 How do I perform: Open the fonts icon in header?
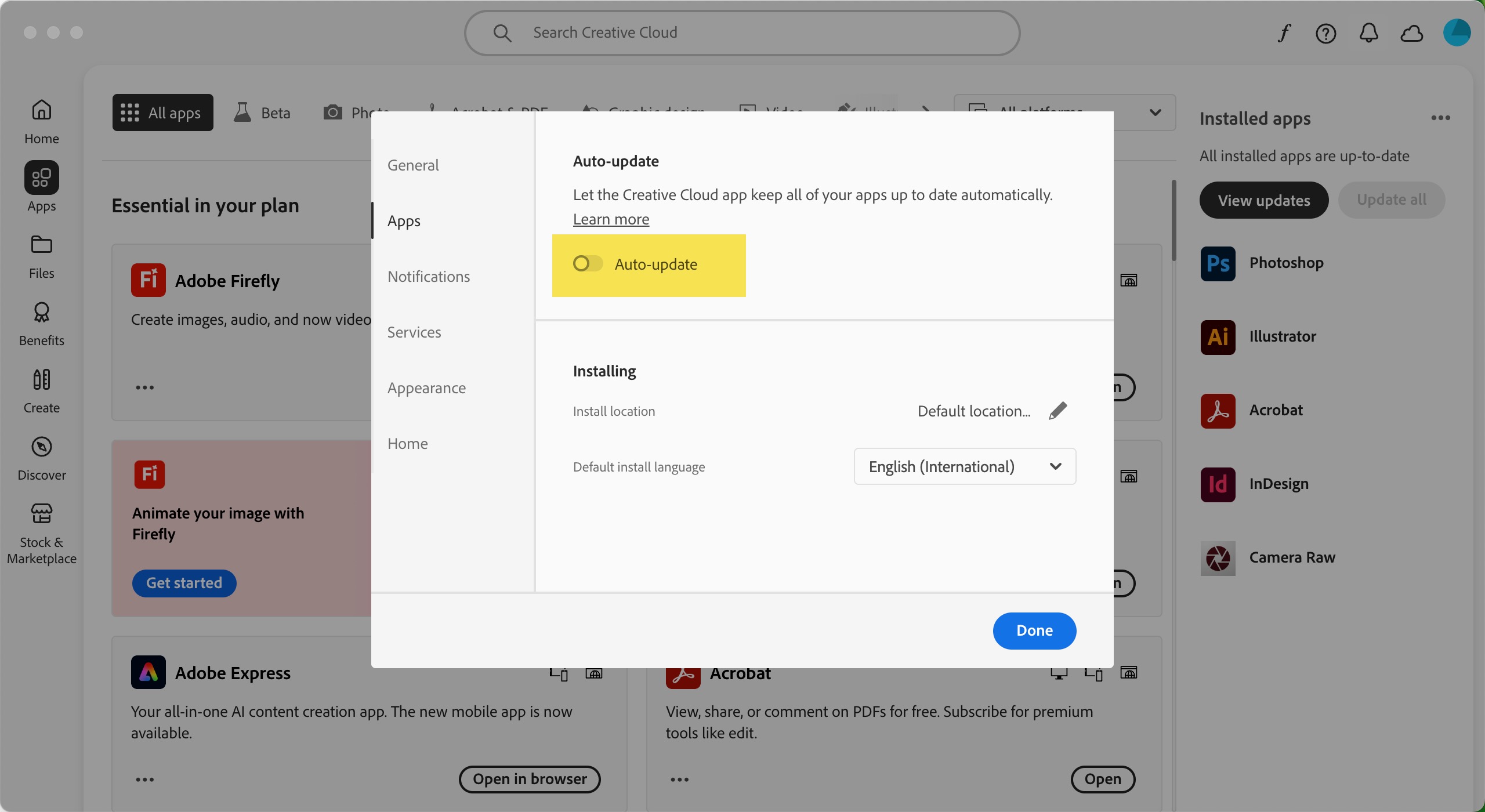tap(1284, 33)
